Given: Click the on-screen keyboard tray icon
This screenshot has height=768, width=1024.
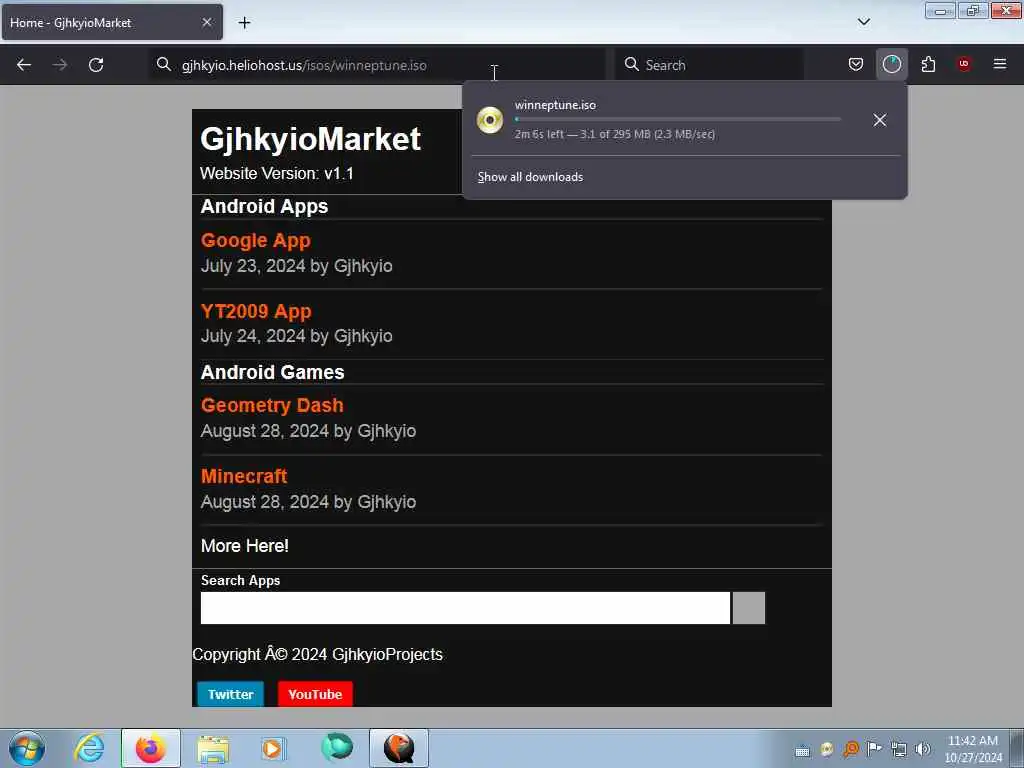Looking at the screenshot, I should [x=802, y=750].
